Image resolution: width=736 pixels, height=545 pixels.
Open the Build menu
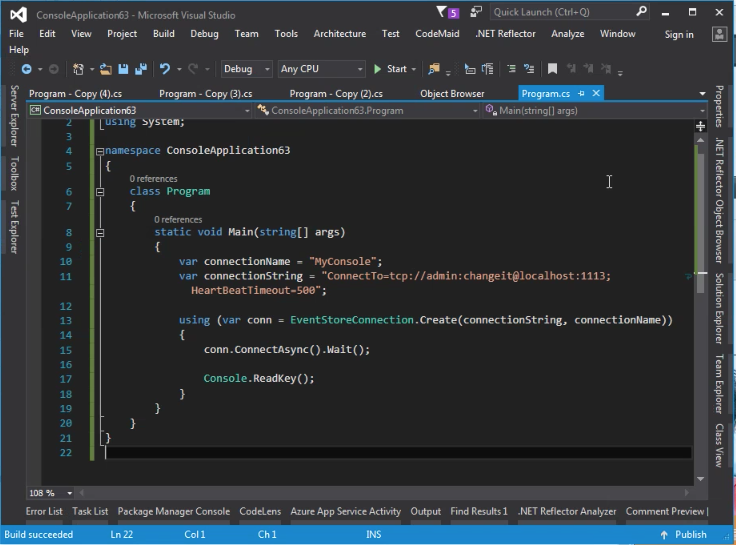pyautogui.click(x=164, y=34)
